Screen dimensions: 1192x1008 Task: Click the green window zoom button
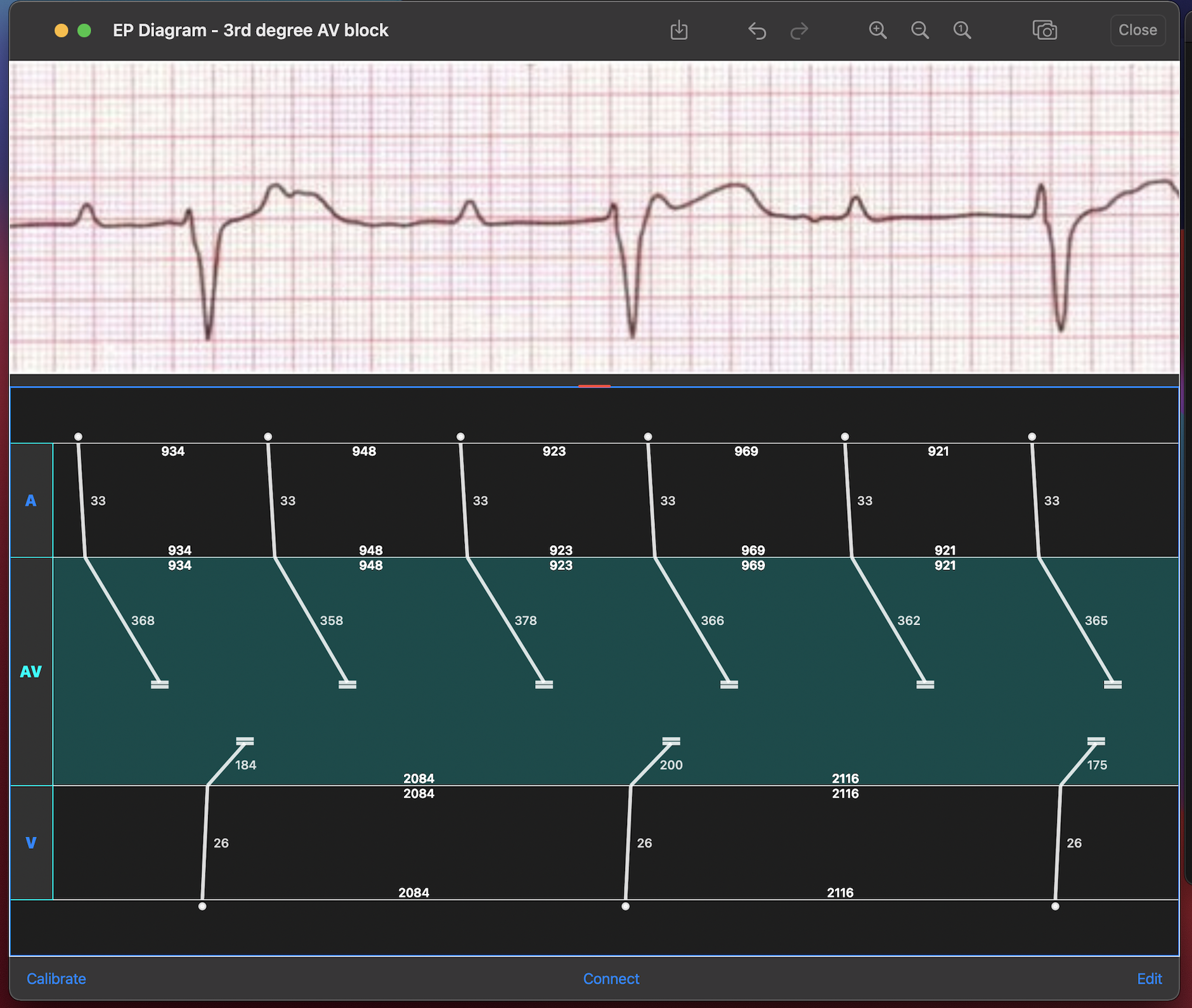click(84, 30)
